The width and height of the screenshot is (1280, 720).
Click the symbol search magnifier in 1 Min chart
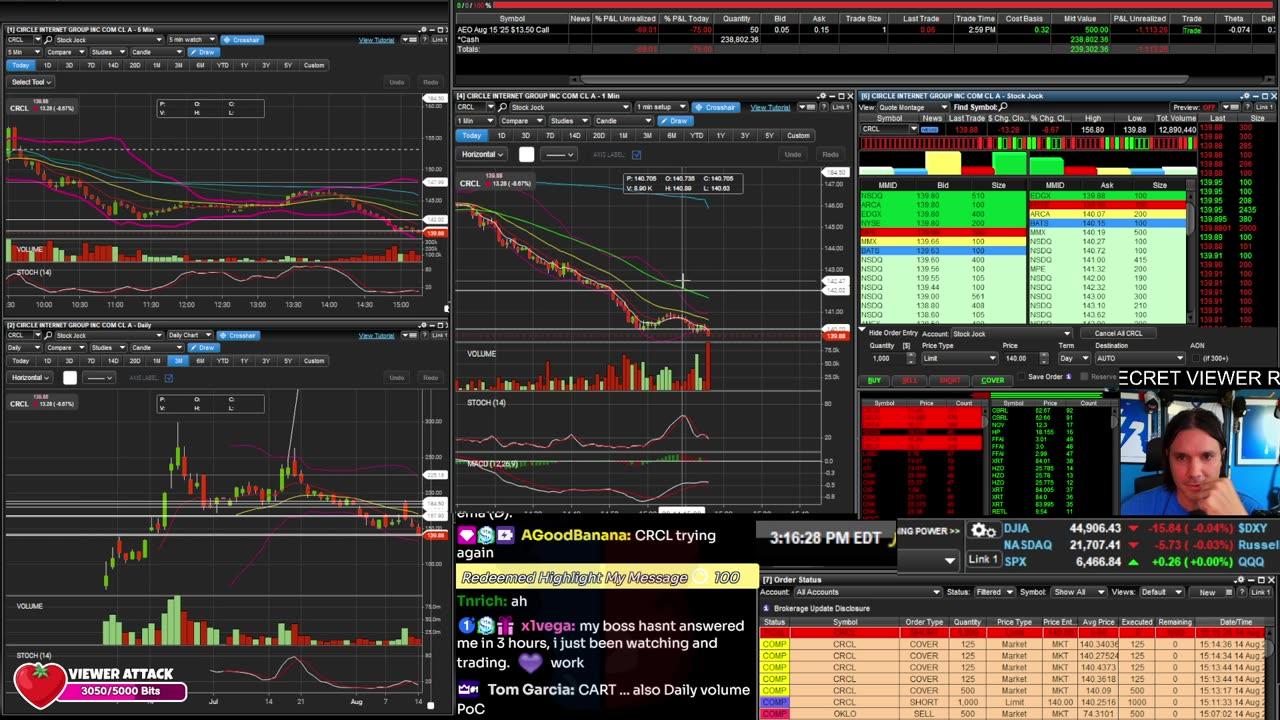(502, 107)
